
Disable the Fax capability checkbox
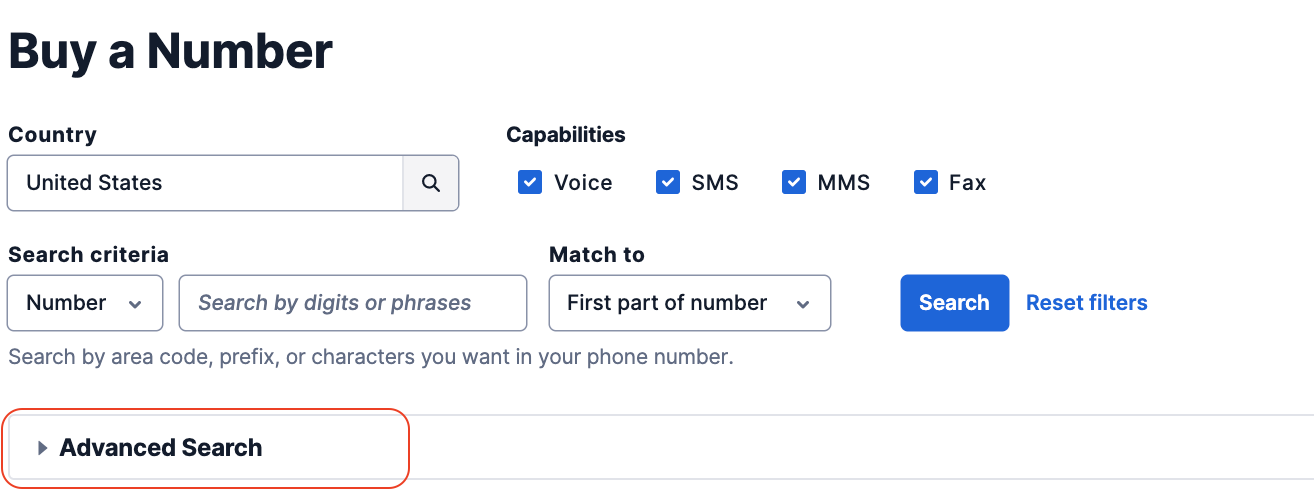coord(925,182)
